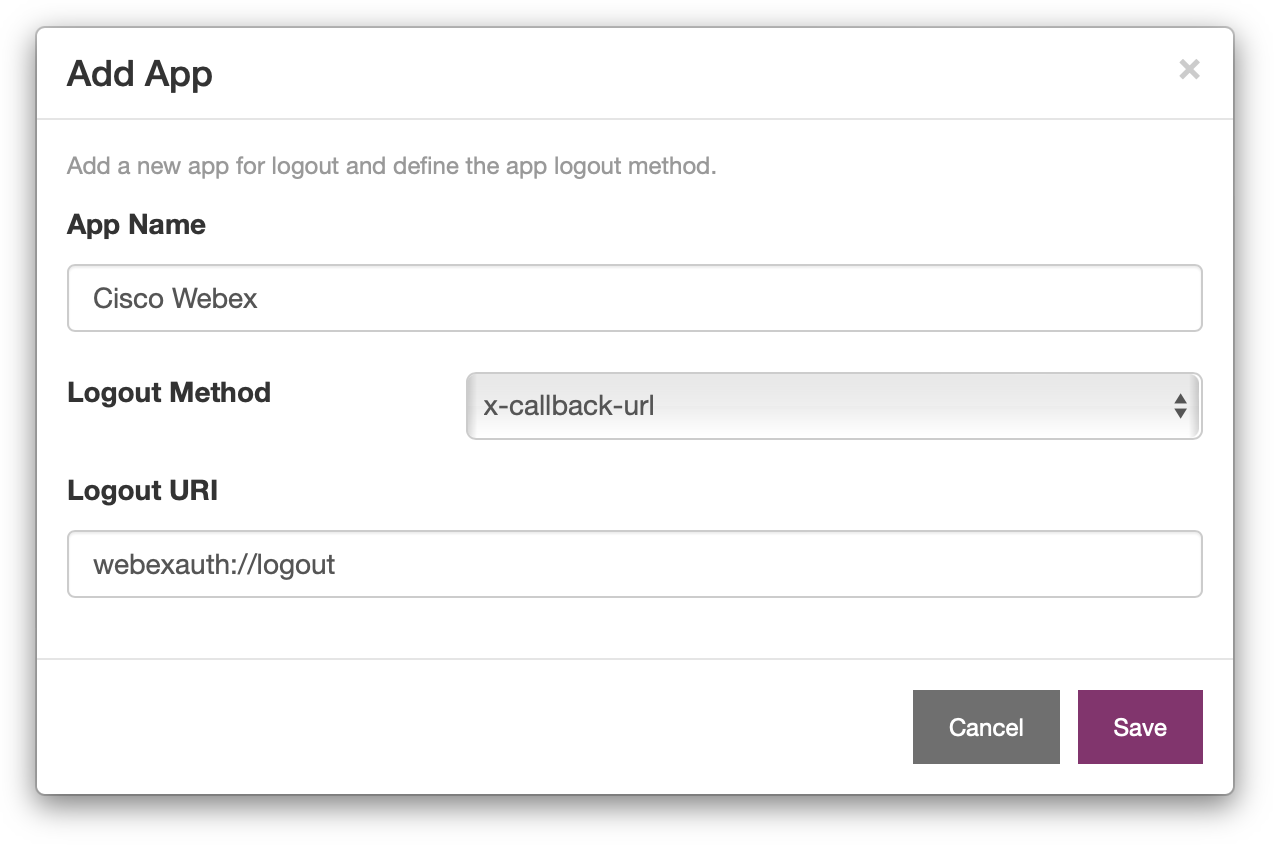This screenshot has height=848, width=1278.
Task: Click the 'Add a new app for logout' description
Action: 391,166
